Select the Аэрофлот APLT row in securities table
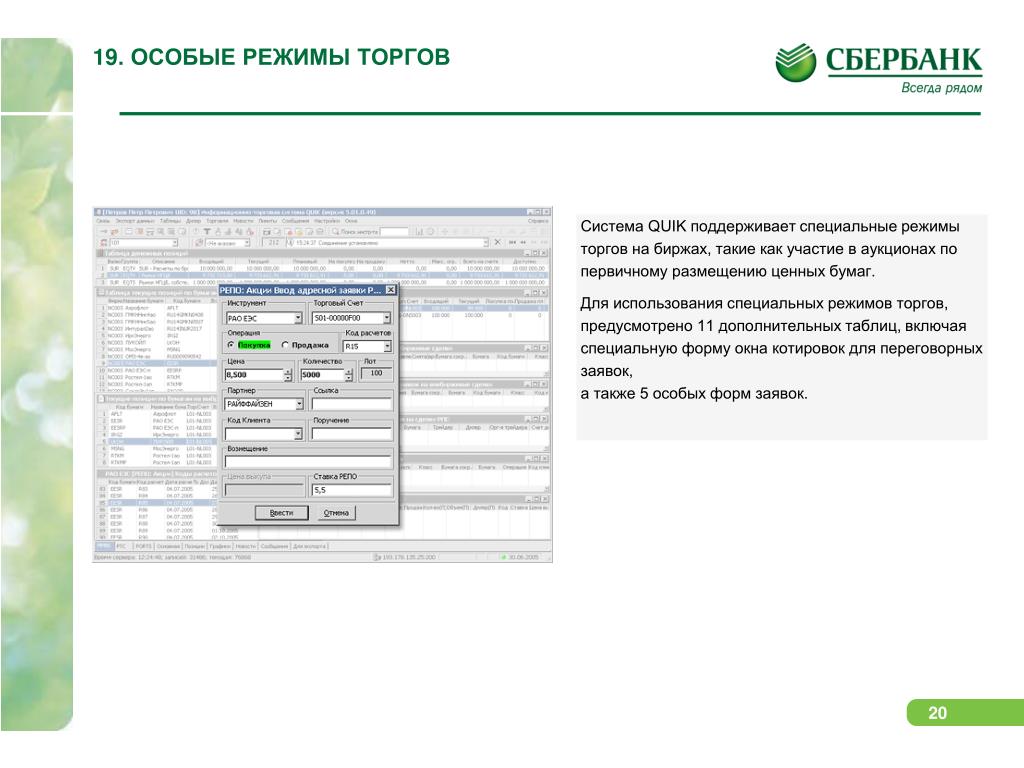 (x=157, y=308)
